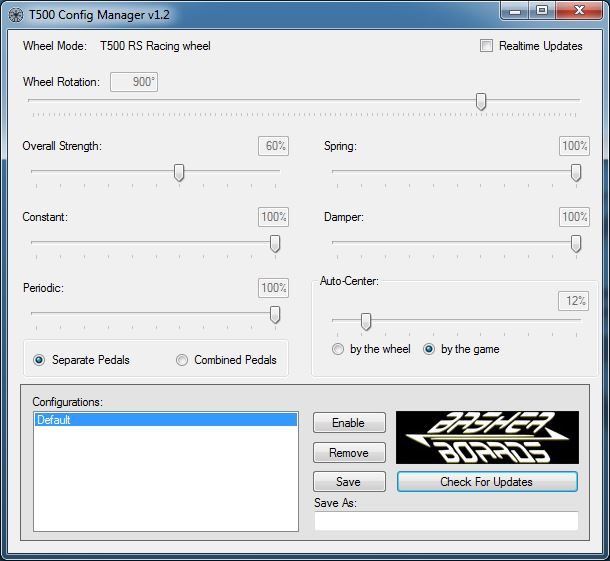Screen dimensions: 610x561
Task: Click the Damper 100% value box
Action: tap(574, 217)
